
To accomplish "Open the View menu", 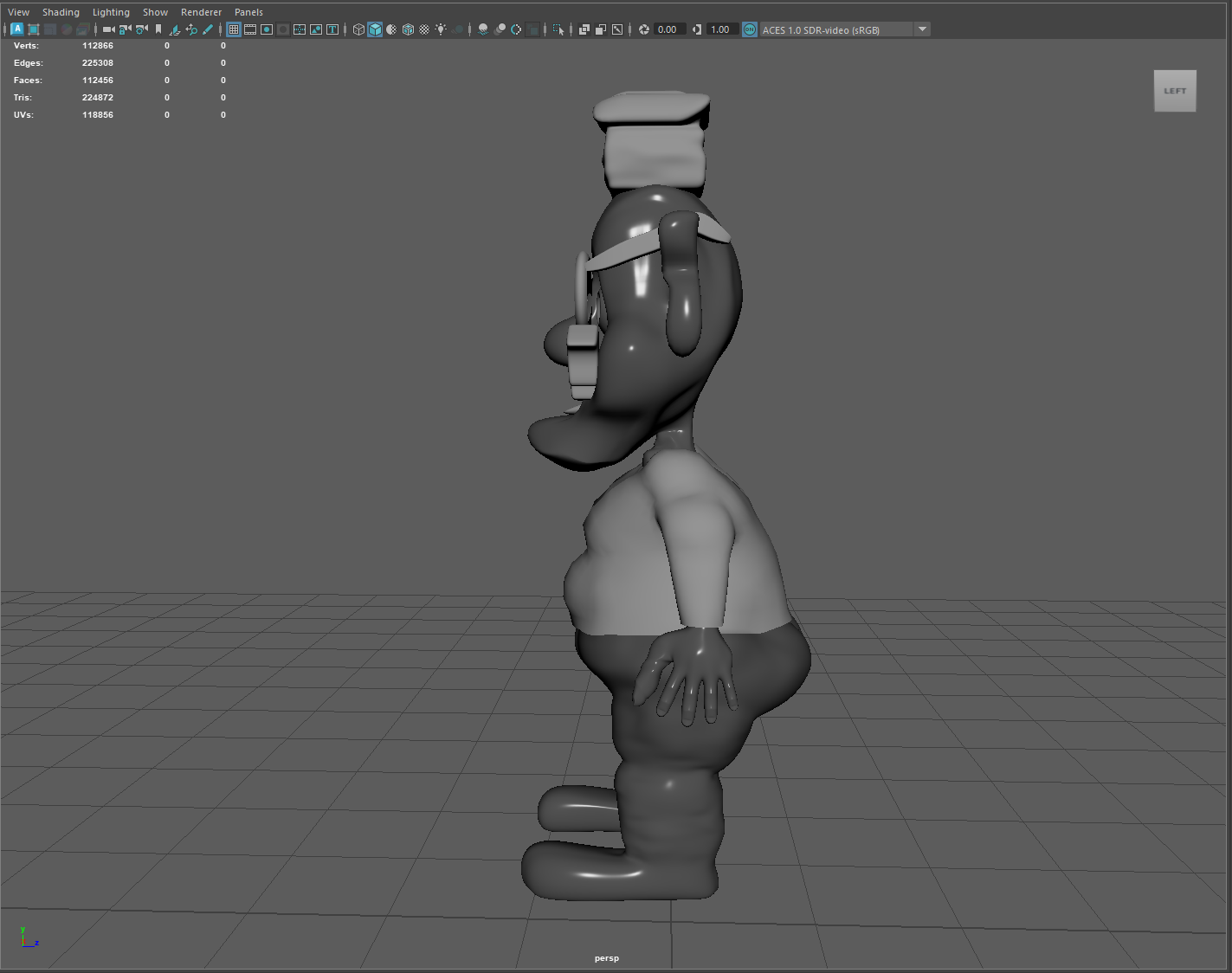I will pyautogui.click(x=18, y=12).
